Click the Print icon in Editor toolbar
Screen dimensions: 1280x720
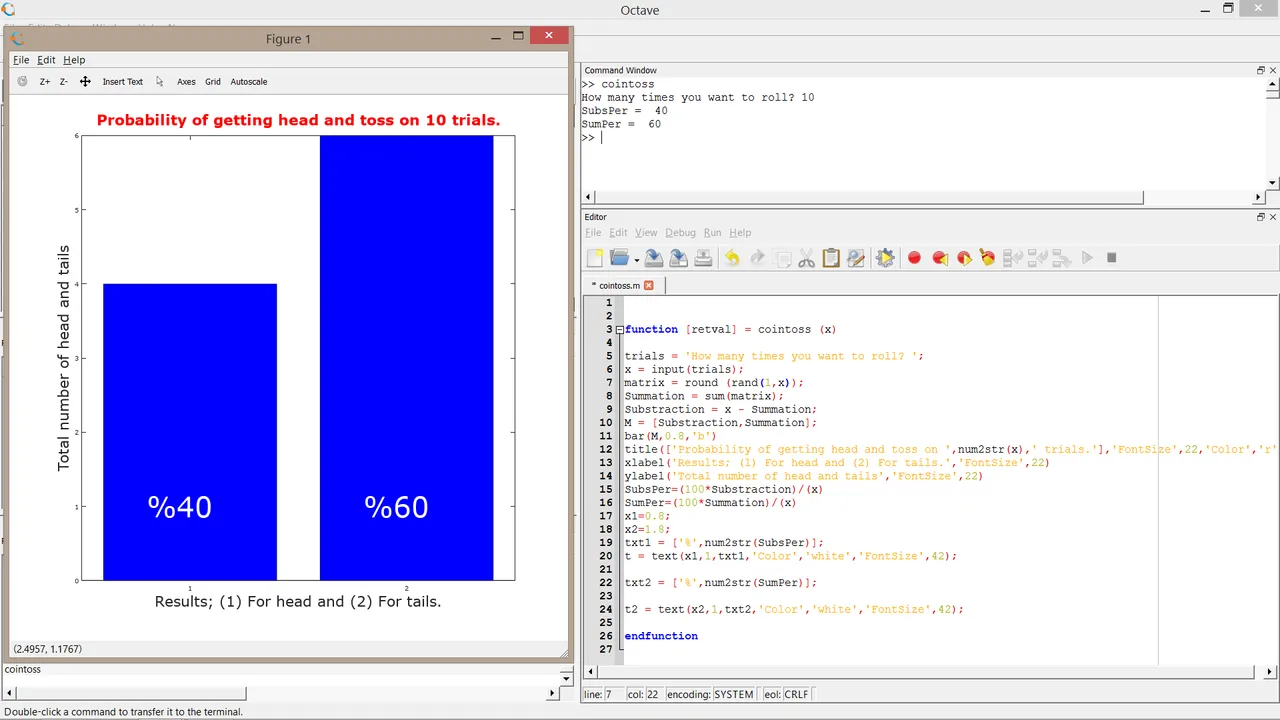(x=703, y=258)
